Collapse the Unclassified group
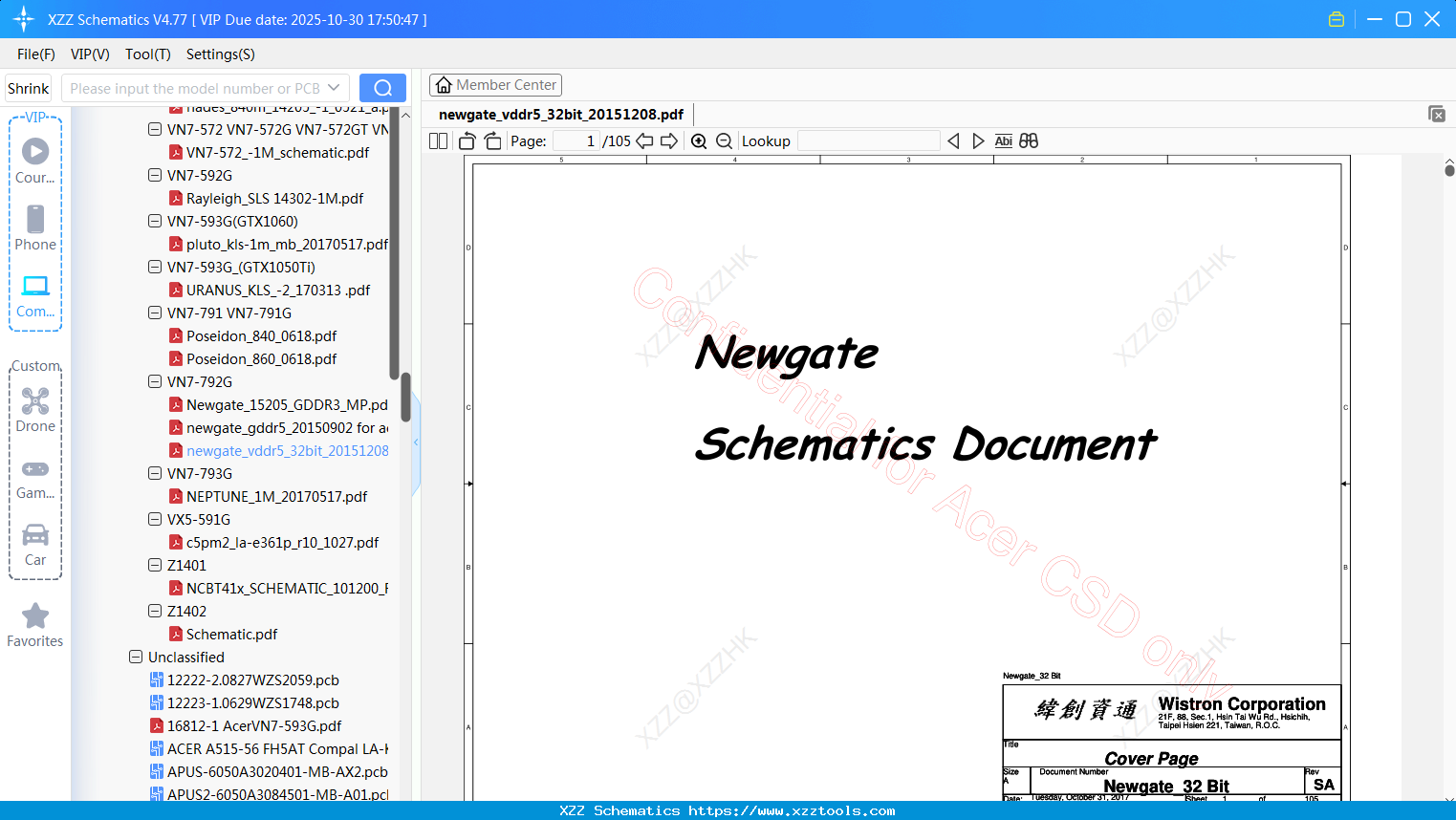 tap(136, 657)
